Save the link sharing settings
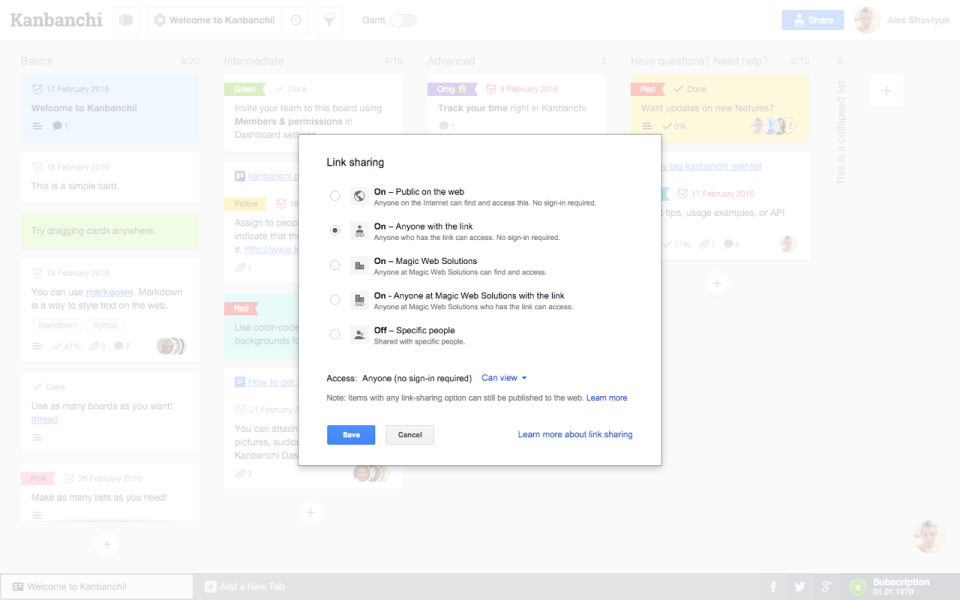 click(351, 434)
